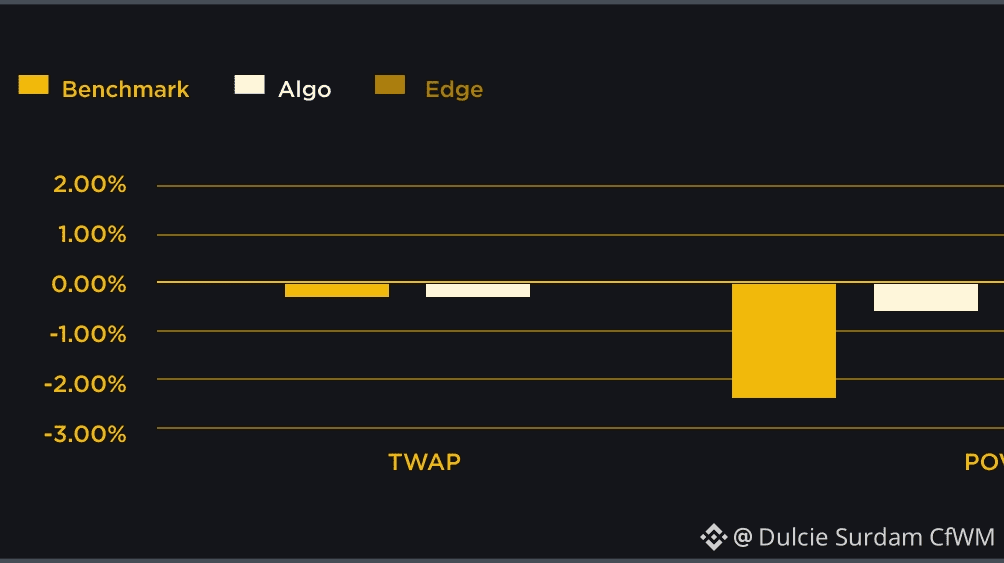Toggle the Edge series legend label
This screenshot has height=563, width=1004.
tap(454, 89)
